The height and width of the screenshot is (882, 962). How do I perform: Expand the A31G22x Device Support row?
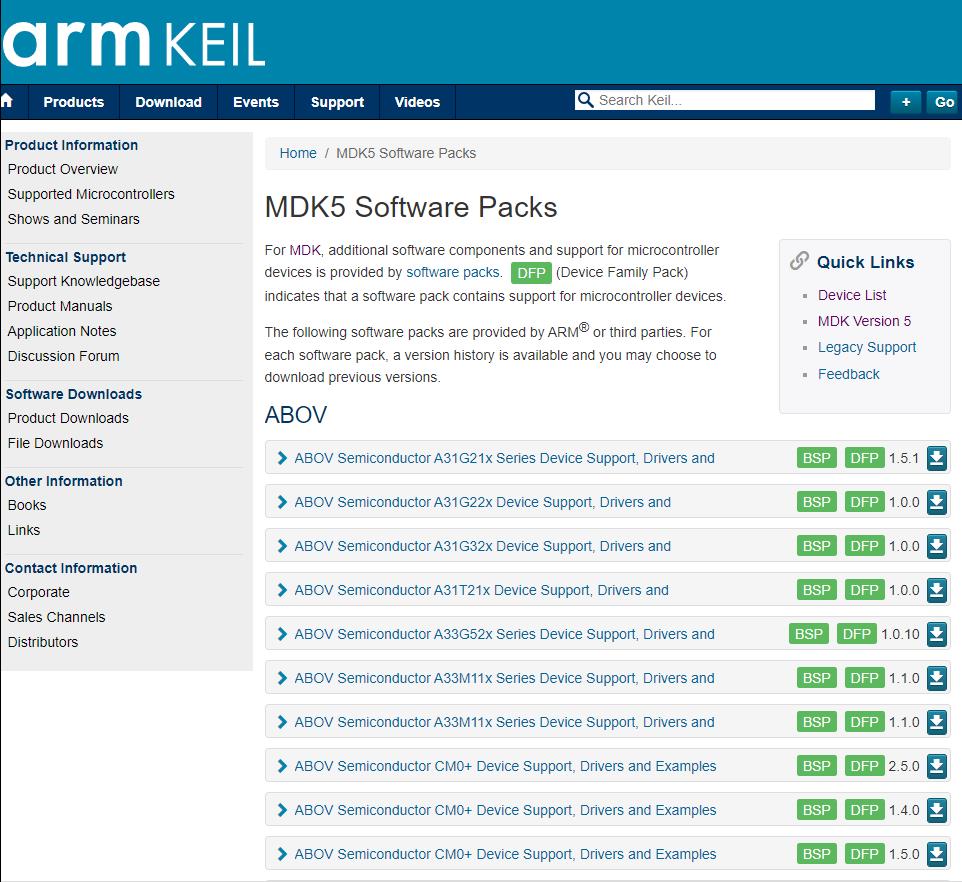point(282,502)
